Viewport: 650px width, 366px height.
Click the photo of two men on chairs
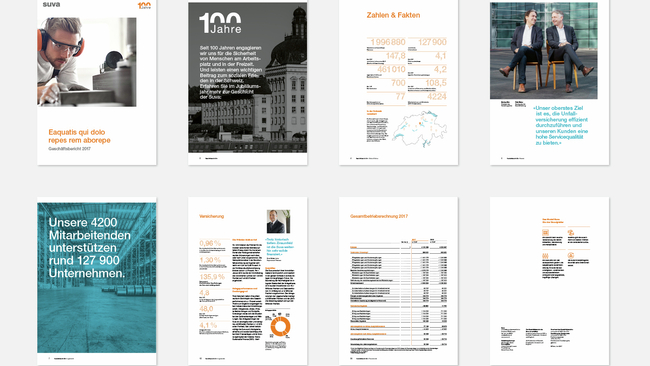point(544,51)
